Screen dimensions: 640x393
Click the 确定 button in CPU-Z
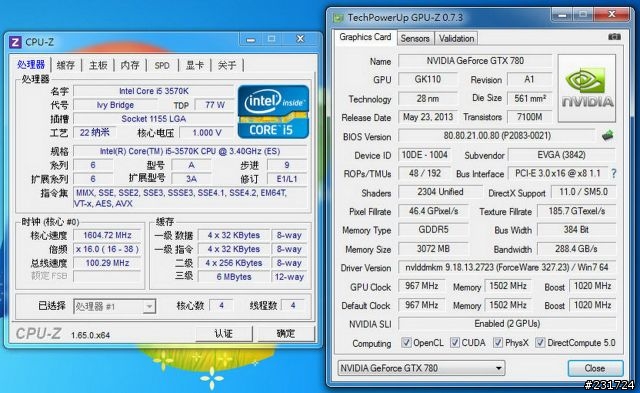(286, 333)
